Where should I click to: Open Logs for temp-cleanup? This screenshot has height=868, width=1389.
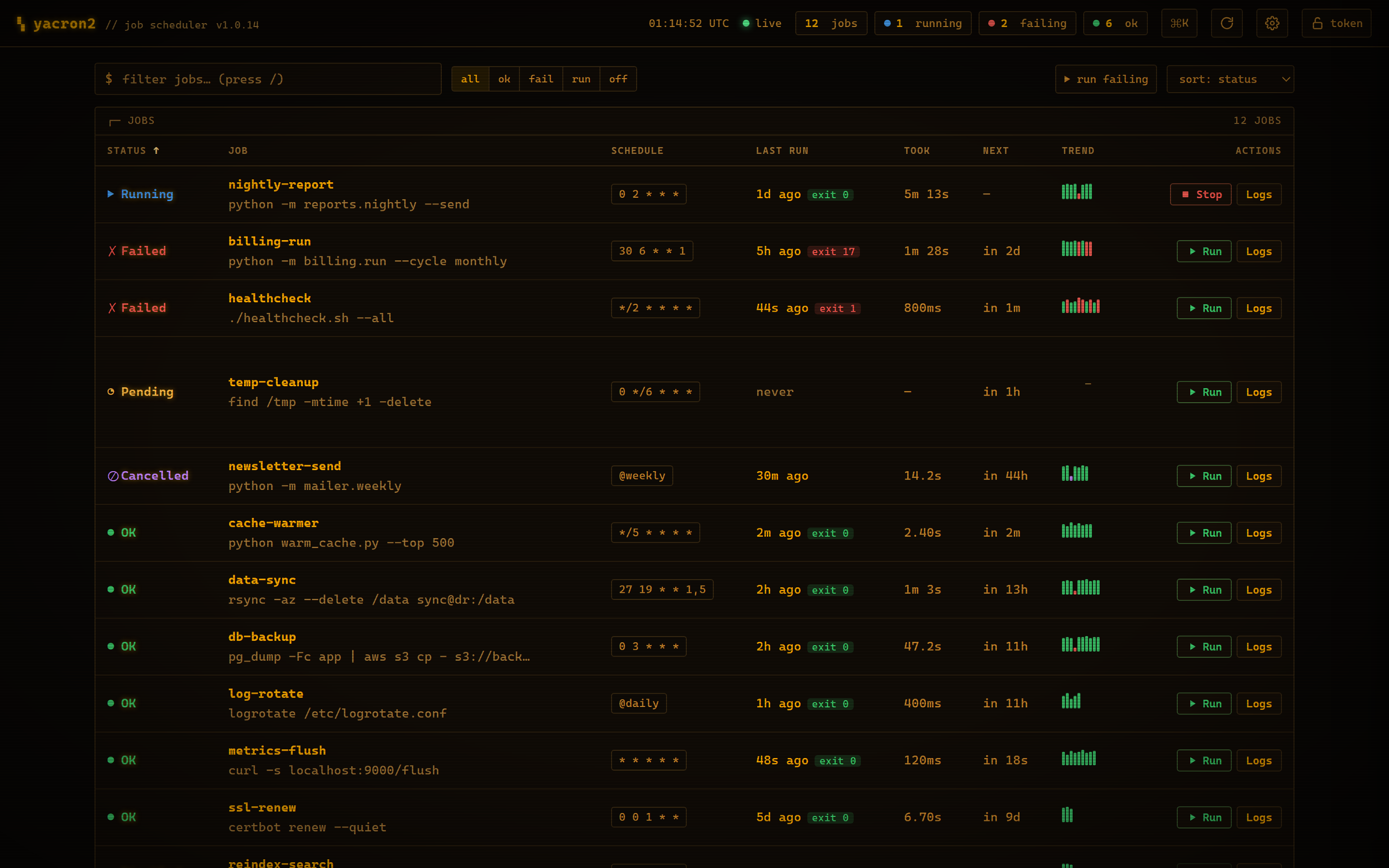[x=1259, y=392]
